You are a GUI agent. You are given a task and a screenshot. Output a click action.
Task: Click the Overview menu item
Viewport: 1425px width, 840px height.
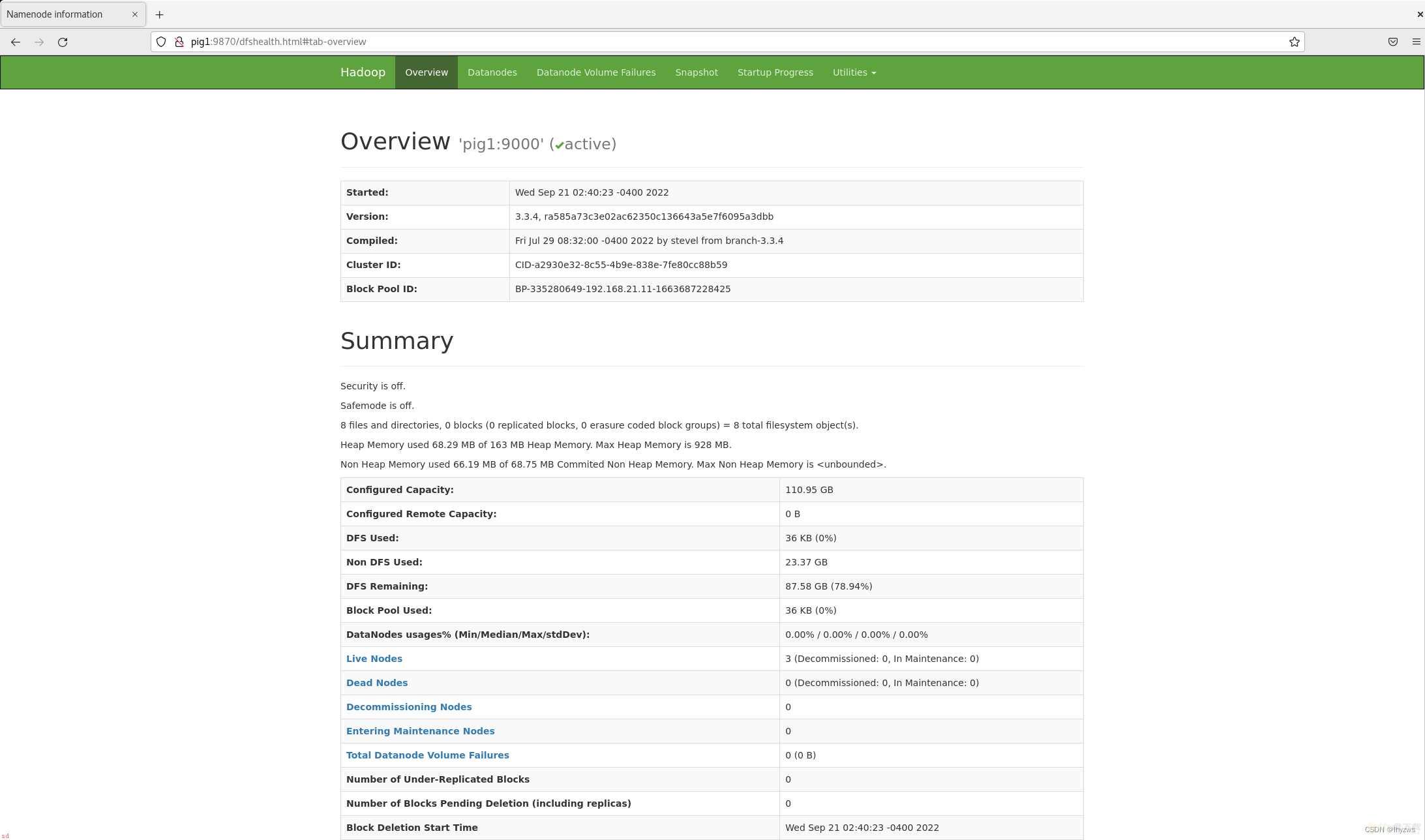coord(426,72)
